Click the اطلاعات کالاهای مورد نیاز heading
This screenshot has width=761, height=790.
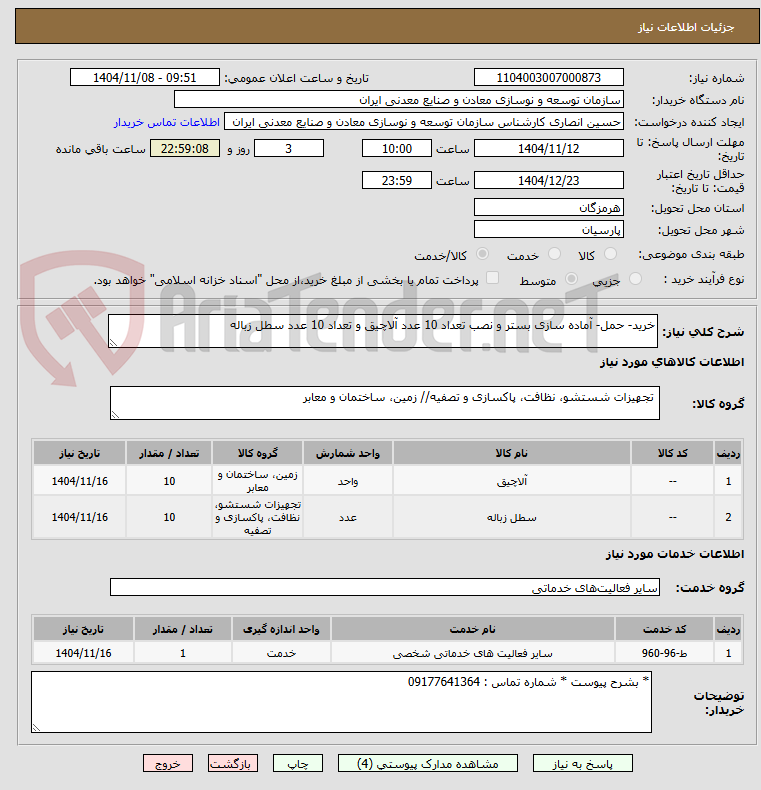[672, 362]
